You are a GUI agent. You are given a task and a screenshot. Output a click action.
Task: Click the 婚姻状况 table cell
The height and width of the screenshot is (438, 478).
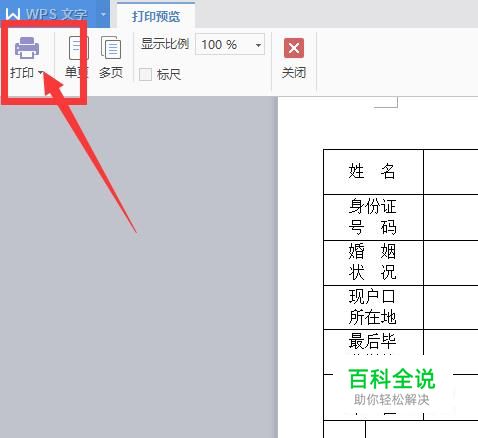click(373, 263)
